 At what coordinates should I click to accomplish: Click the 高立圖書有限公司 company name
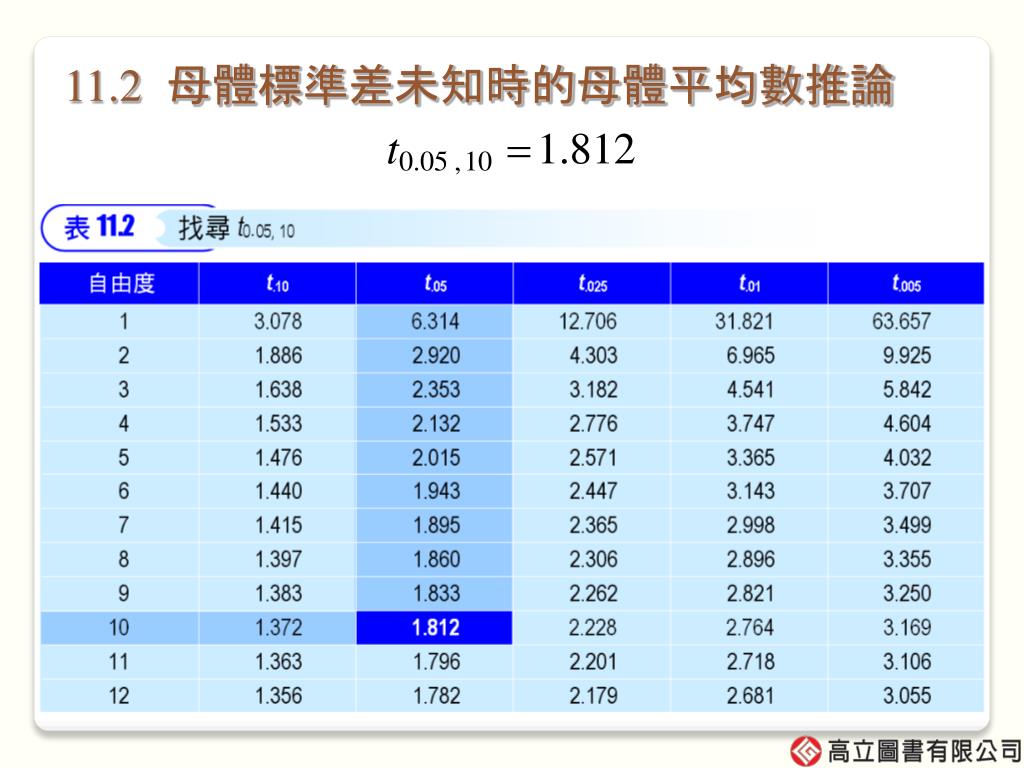(x=923, y=751)
